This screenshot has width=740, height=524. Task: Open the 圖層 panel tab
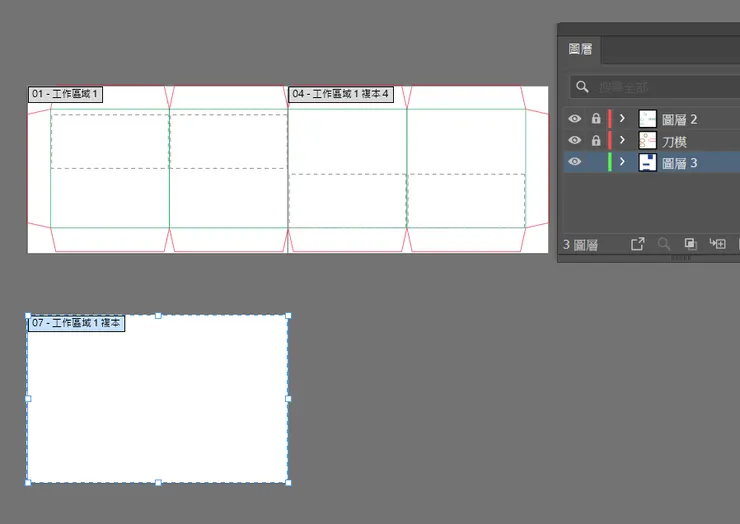580,49
